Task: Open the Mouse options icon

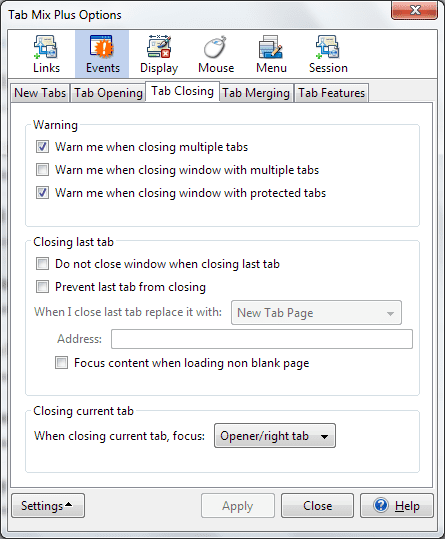Action: click(x=216, y=47)
